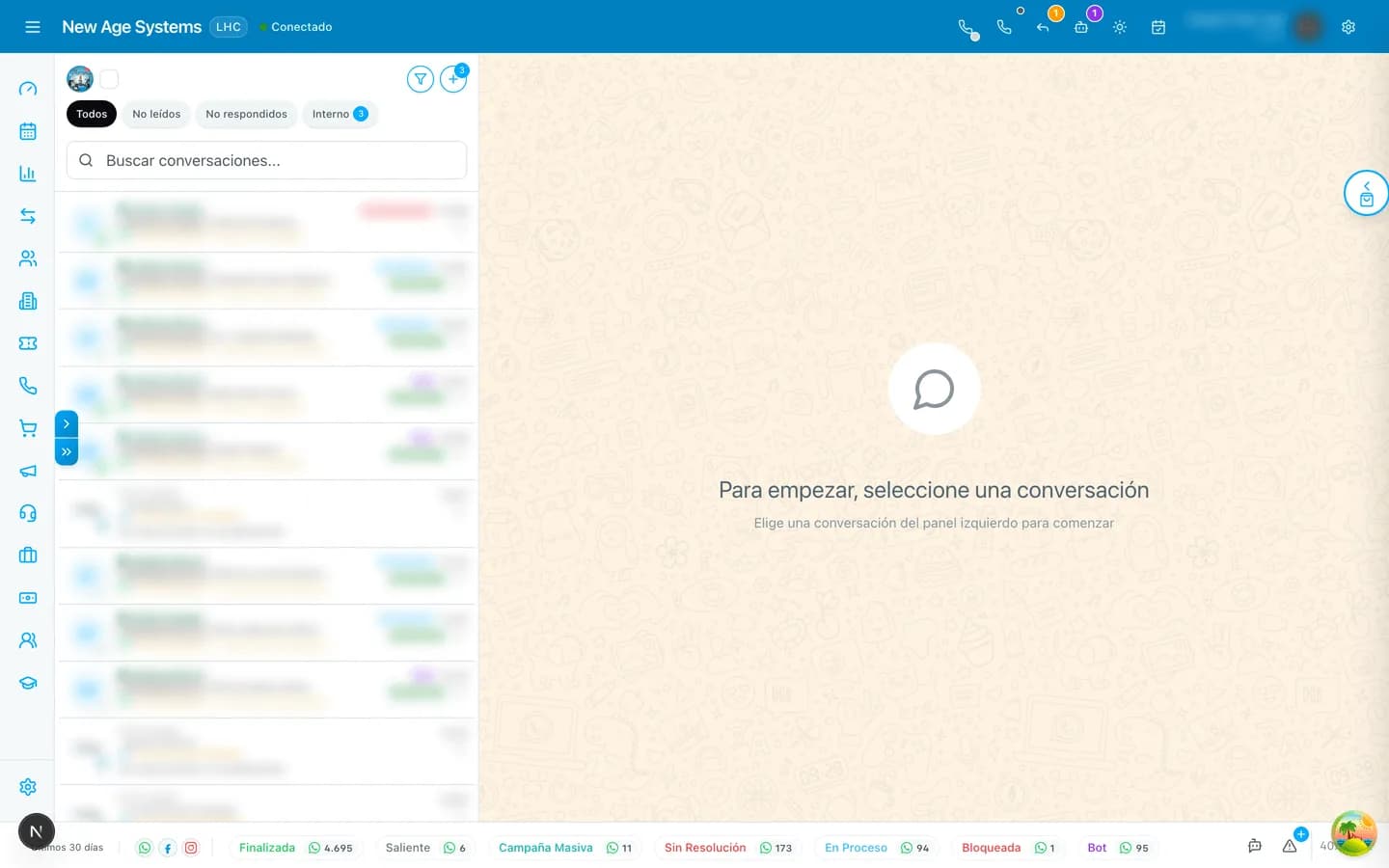Open the shopping cart sidebar icon
This screenshot has width=1389, height=868.
coord(28,428)
